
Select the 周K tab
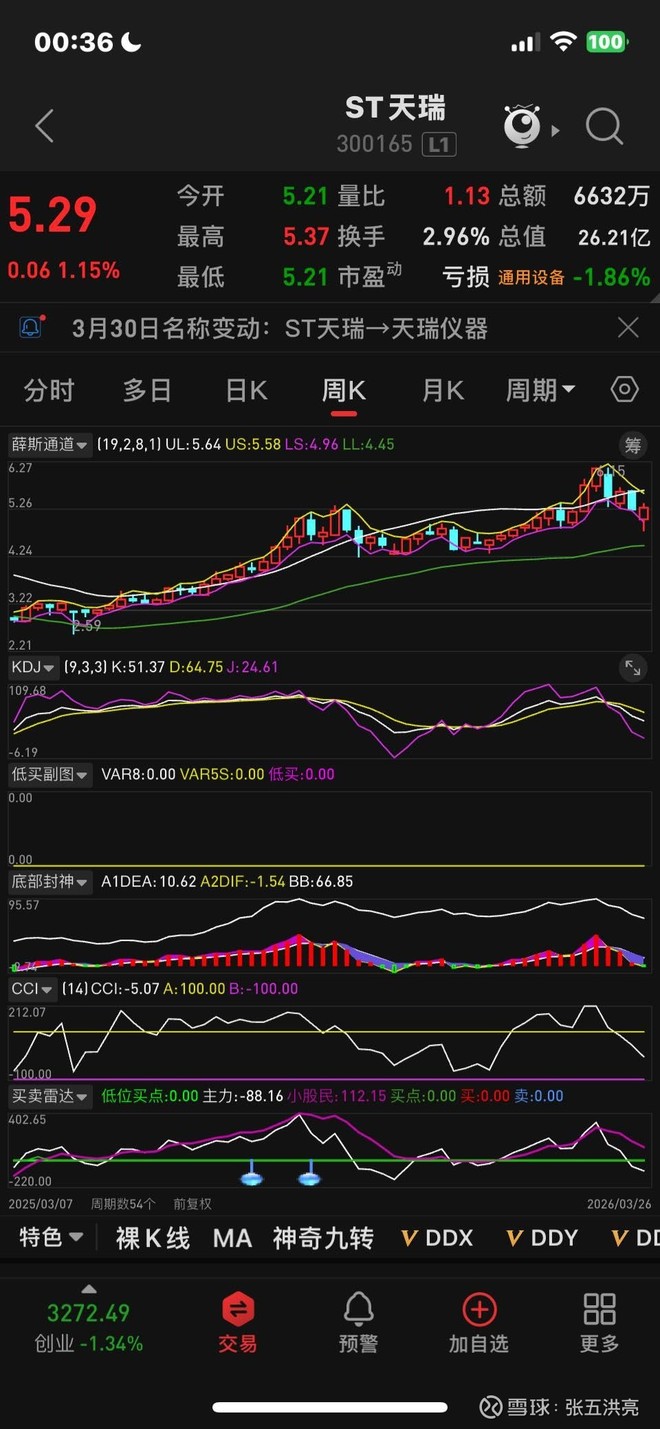click(x=343, y=390)
